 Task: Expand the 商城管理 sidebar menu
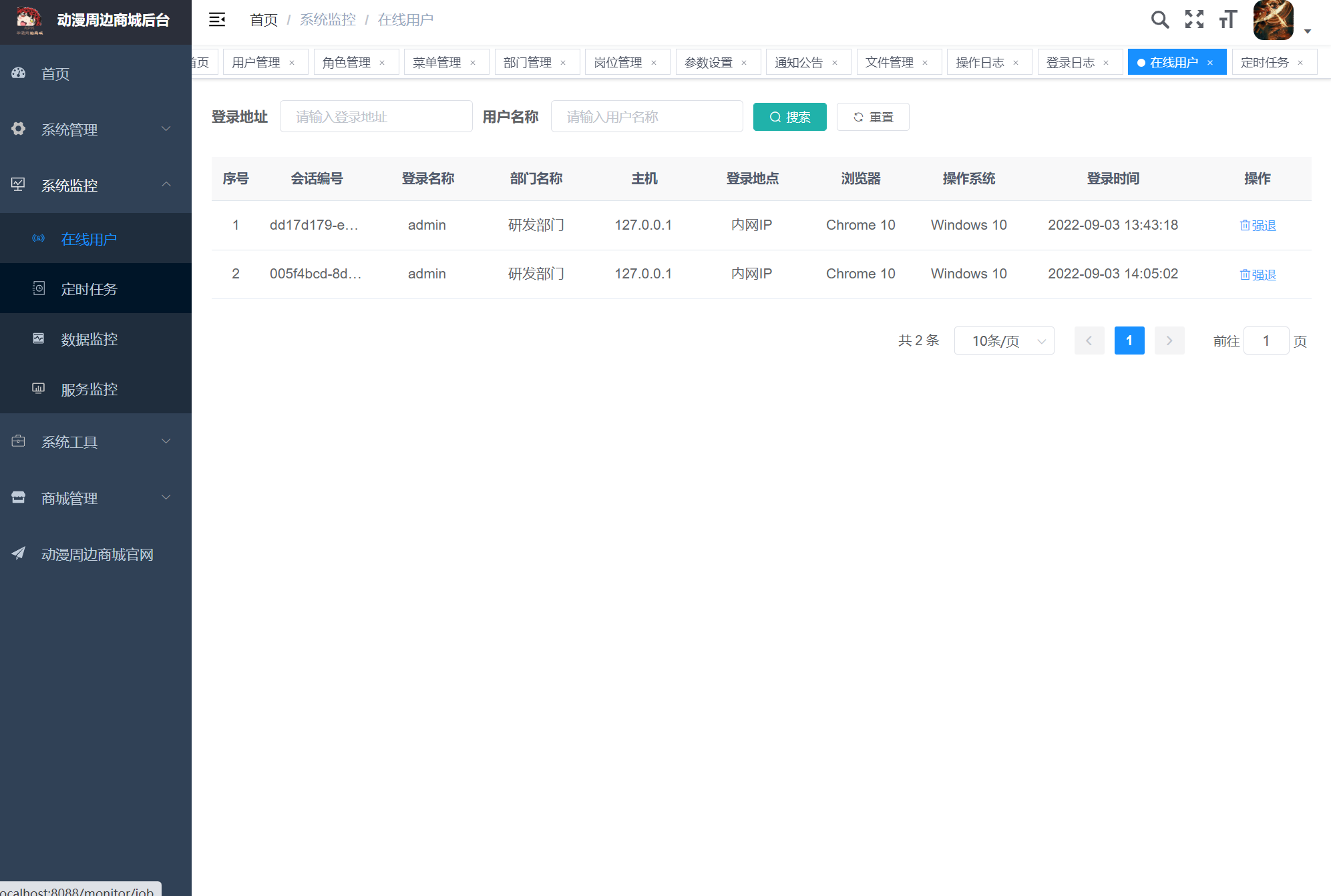tap(96, 498)
